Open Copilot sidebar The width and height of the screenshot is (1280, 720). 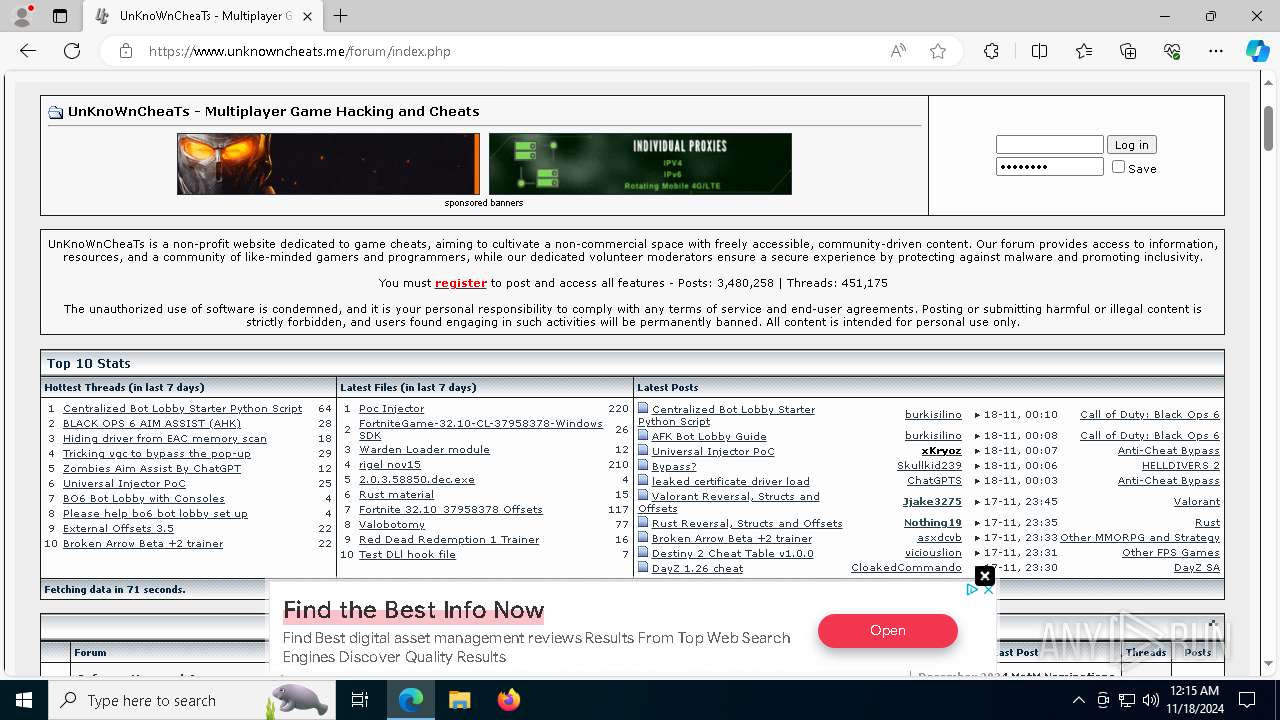1257,51
